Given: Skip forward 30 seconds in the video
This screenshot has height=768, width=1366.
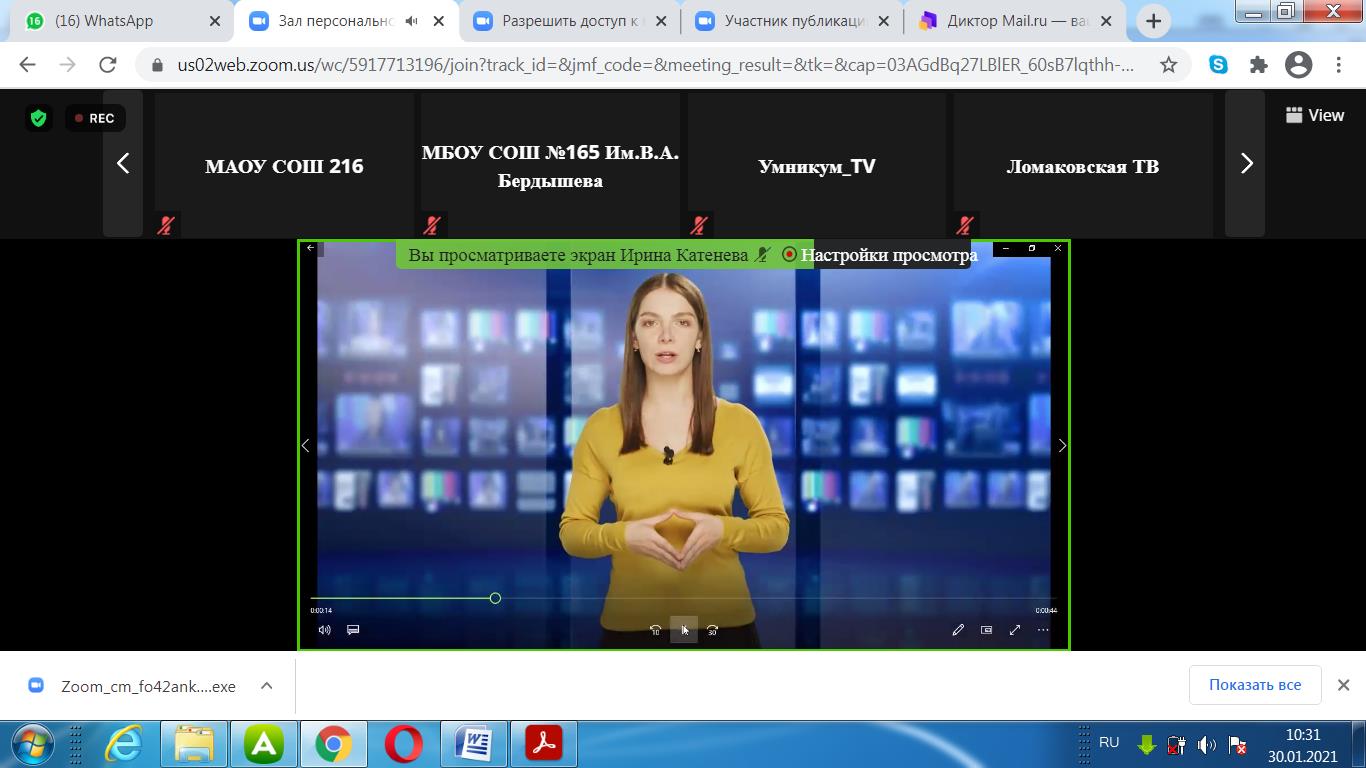Looking at the screenshot, I should tap(713, 630).
